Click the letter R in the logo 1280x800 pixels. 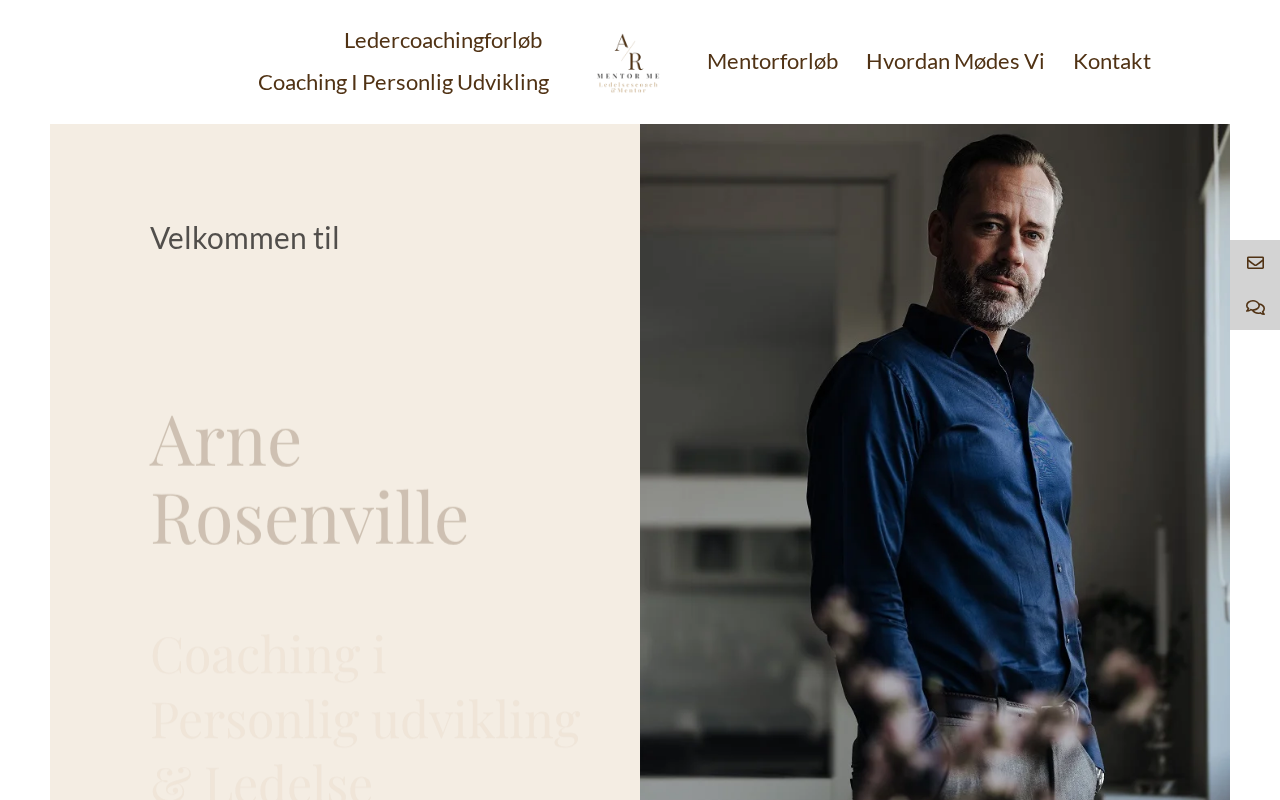[x=634, y=61]
